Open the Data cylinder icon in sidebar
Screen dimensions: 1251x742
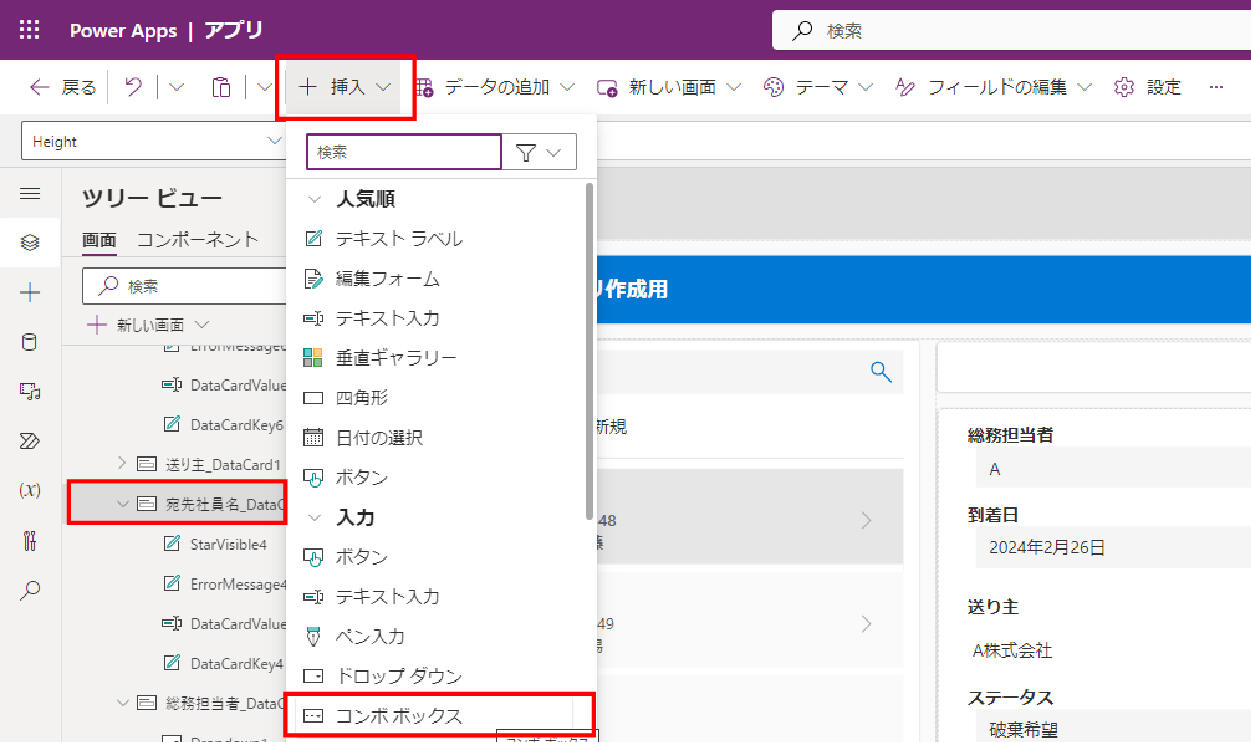pos(30,343)
